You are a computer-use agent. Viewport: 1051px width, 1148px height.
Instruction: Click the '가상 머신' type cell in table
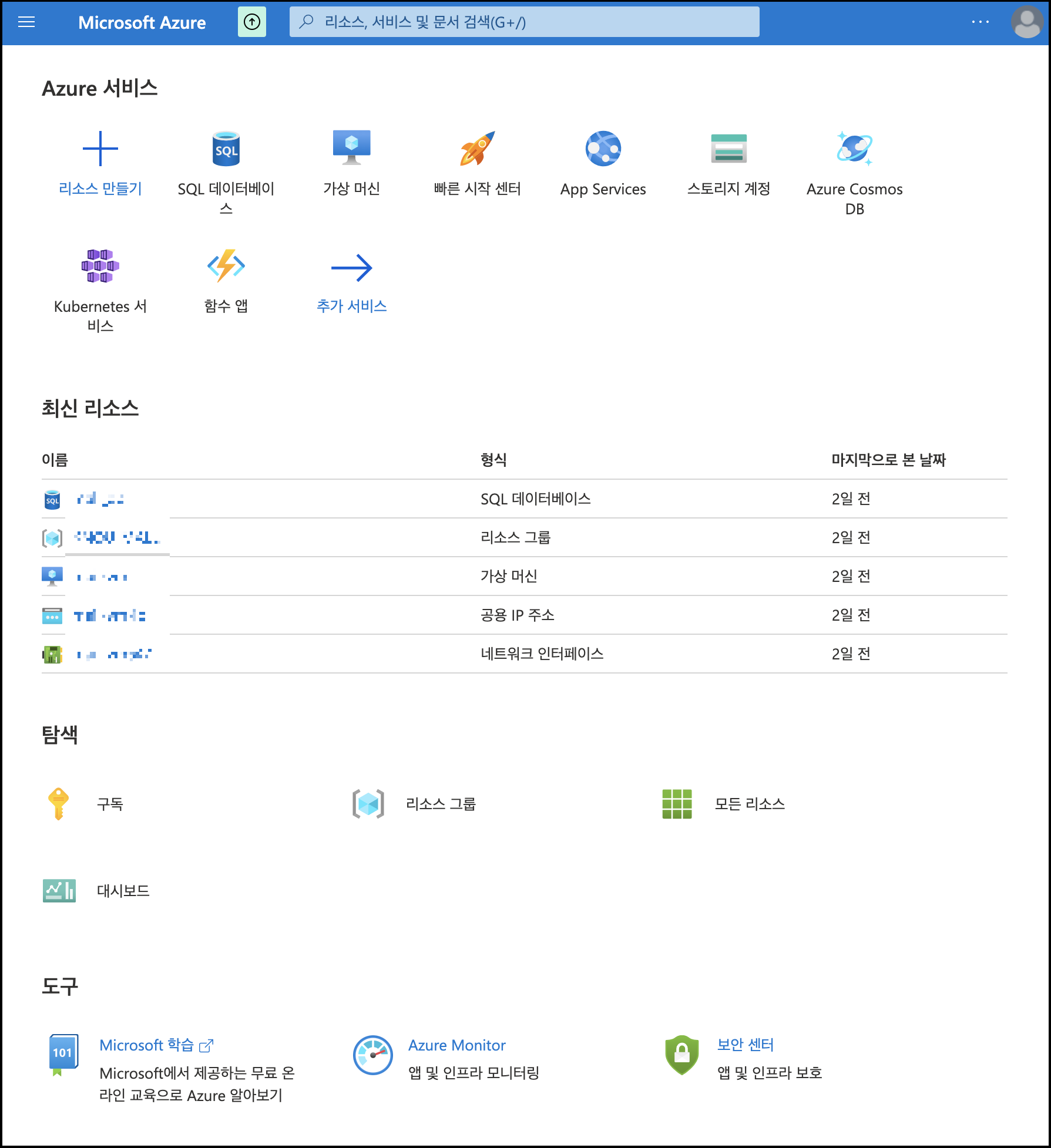[509, 577]
